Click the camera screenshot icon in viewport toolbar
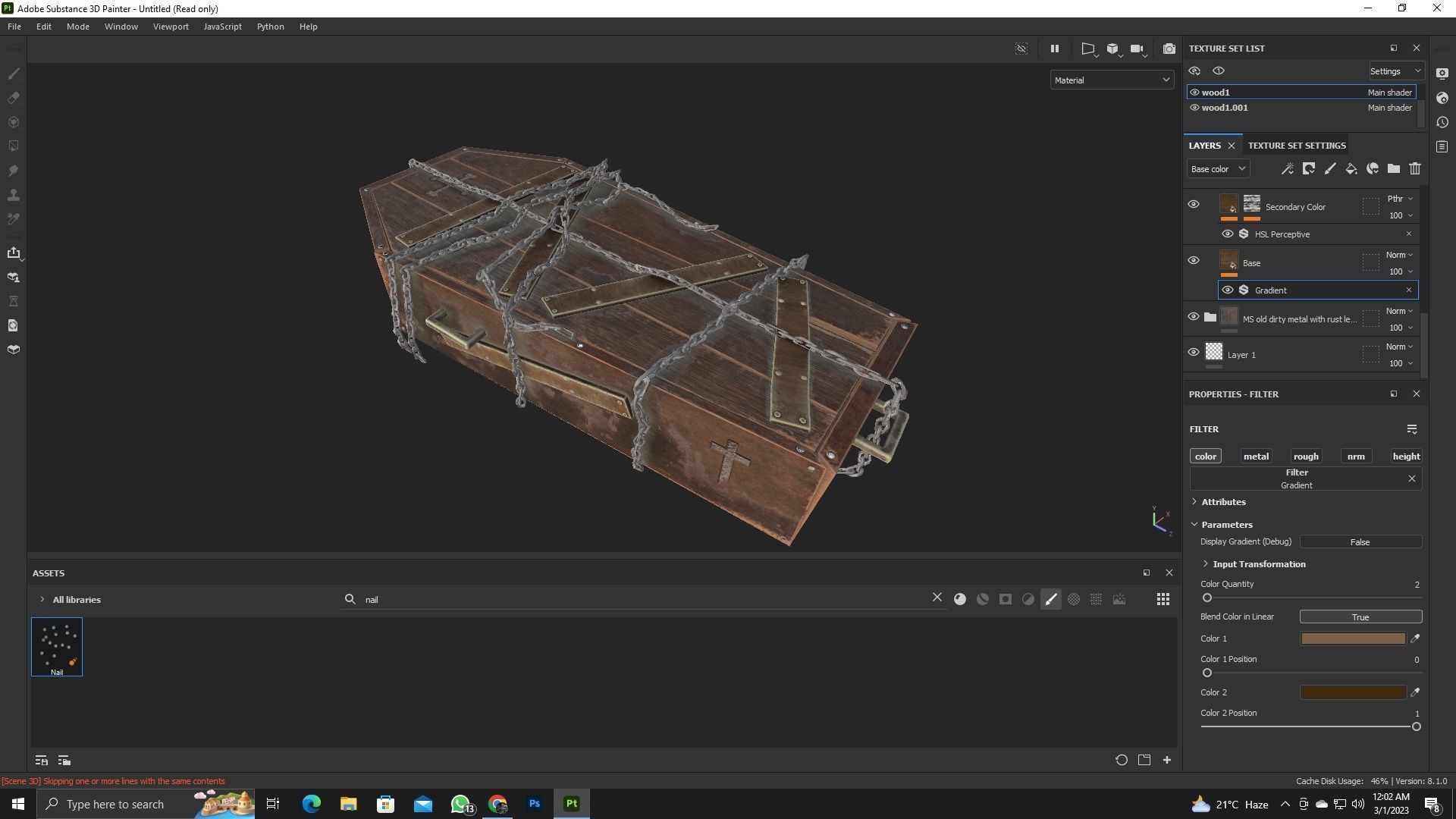This screenshot has width=1456, height=819. pos(1169,49)
